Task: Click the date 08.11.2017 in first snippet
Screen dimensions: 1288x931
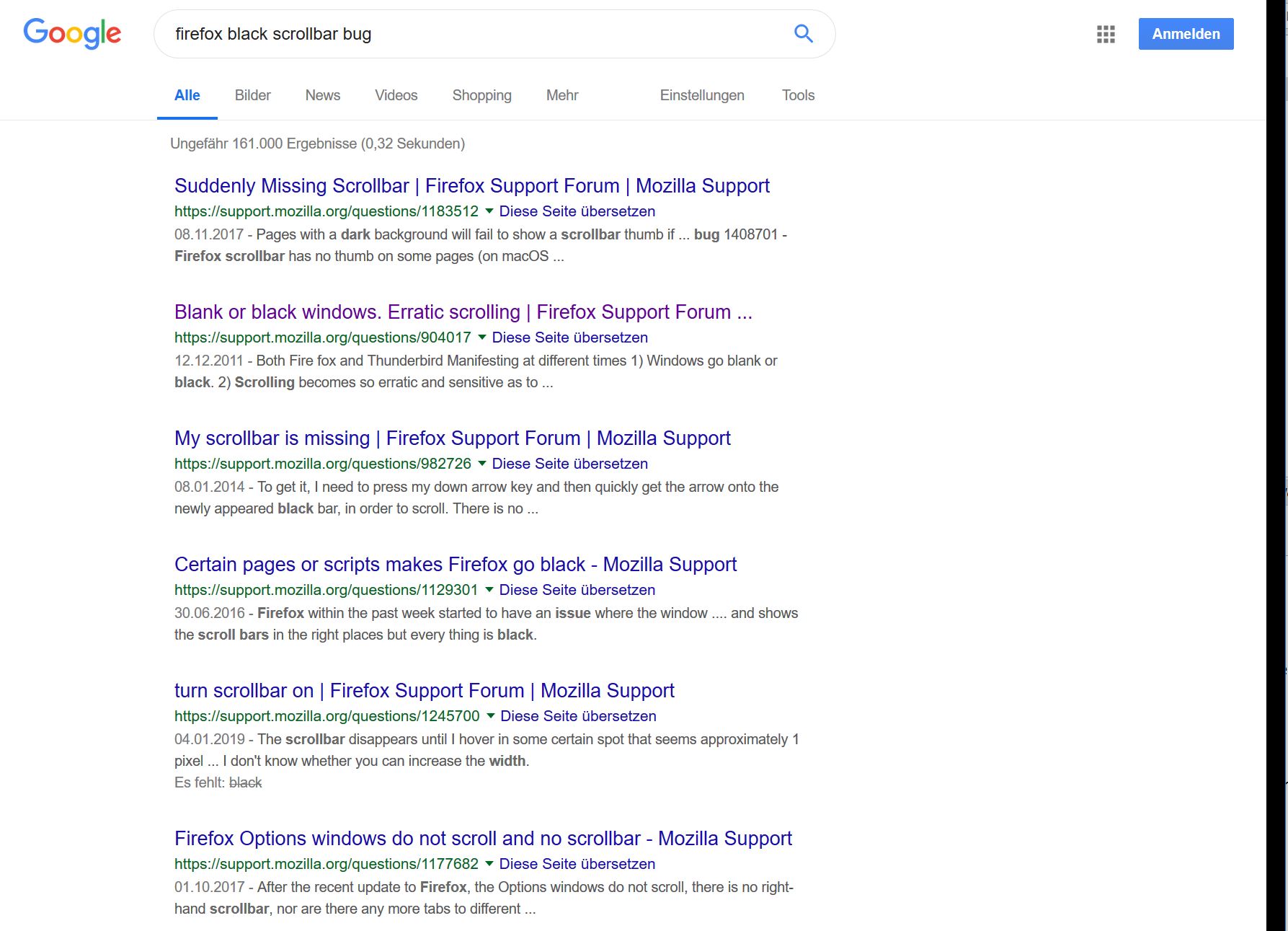Action: click(x=209, y=234)
